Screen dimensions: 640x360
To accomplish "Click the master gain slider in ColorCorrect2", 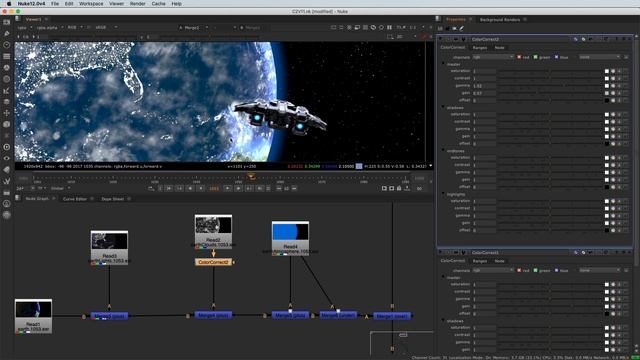I will 550,93.
